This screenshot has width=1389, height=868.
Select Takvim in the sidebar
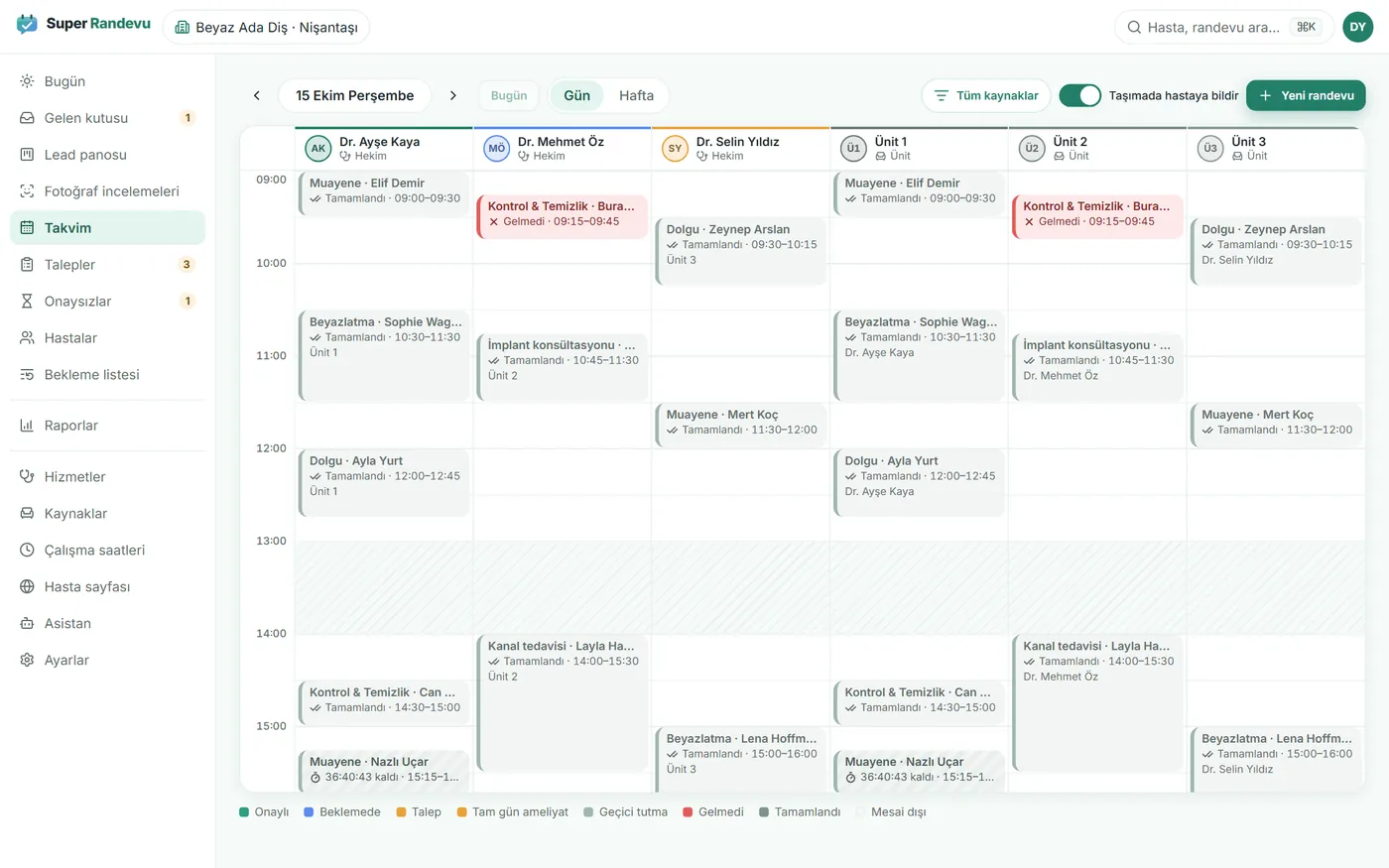[107, 228]
